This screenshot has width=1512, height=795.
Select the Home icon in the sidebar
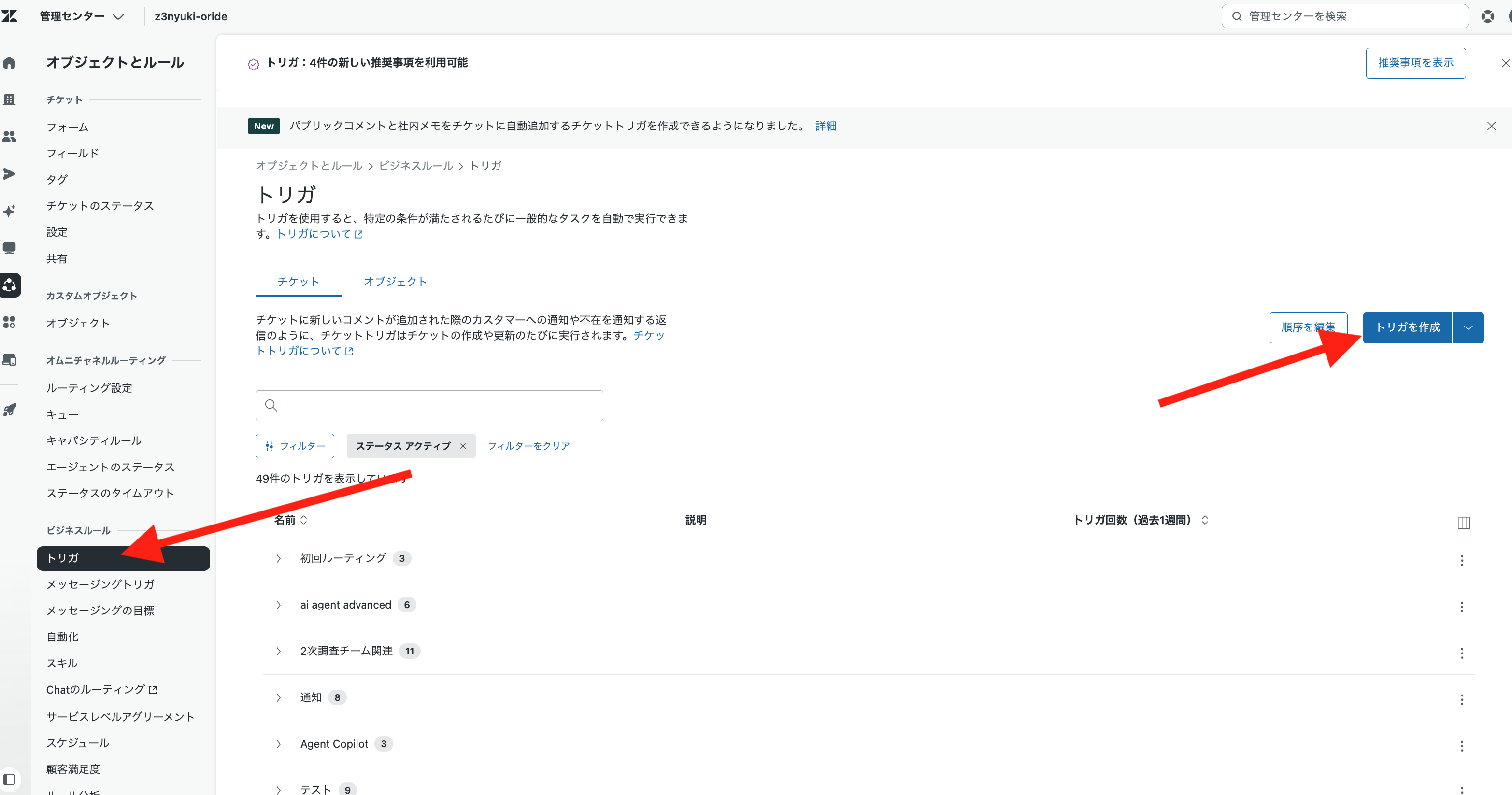(9, 63)
